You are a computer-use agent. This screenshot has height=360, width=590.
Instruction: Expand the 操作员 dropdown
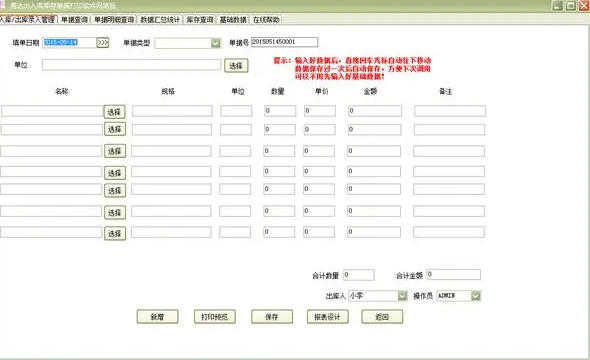pos(476,296)
